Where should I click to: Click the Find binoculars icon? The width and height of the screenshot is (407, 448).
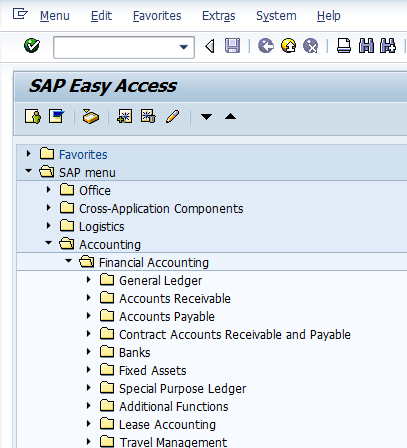(366, 46)
